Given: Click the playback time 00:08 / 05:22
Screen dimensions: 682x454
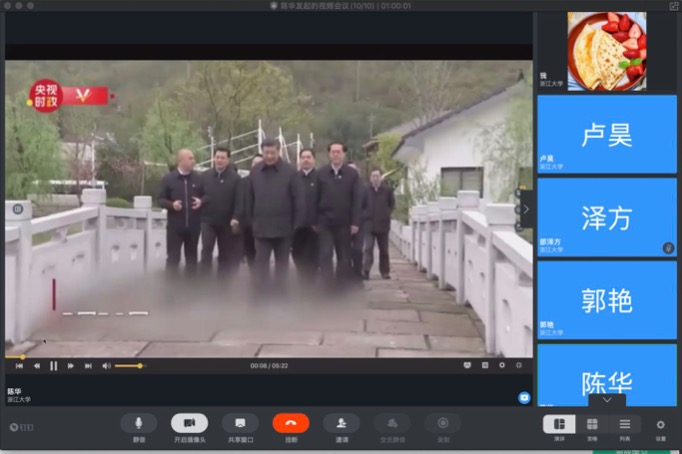Looking at the screenshot, I should (269, 366).
